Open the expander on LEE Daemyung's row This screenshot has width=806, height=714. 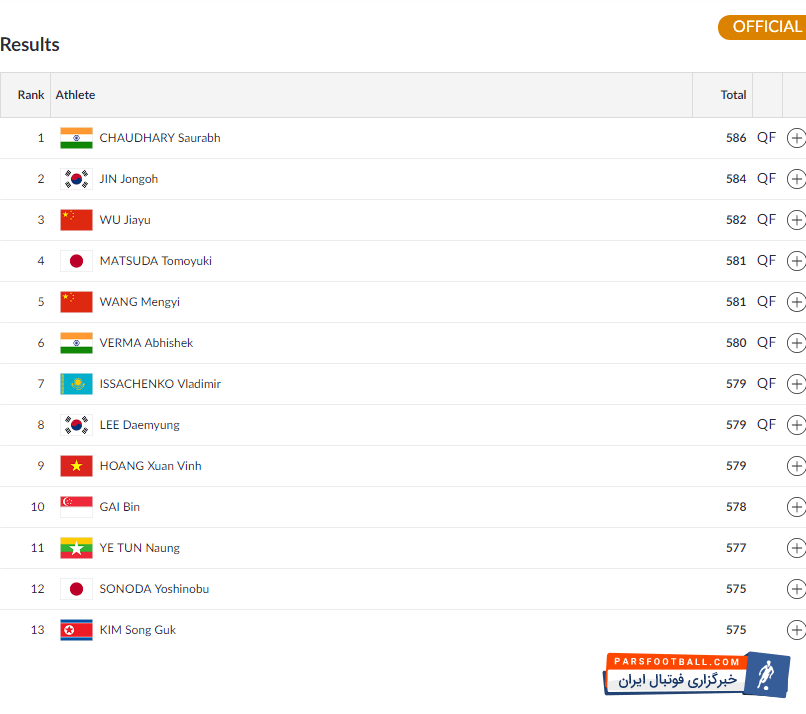(796, 425)
